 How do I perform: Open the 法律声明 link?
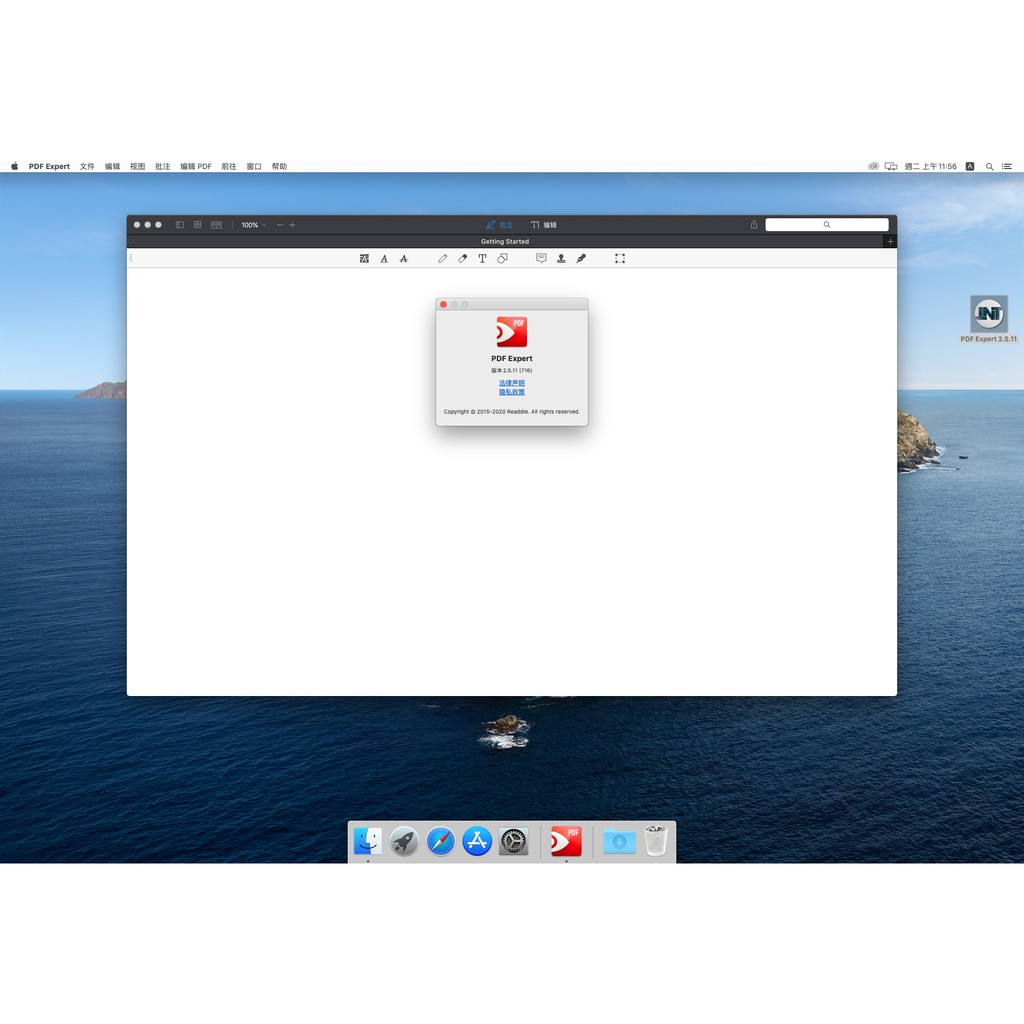tap(512, 383)
